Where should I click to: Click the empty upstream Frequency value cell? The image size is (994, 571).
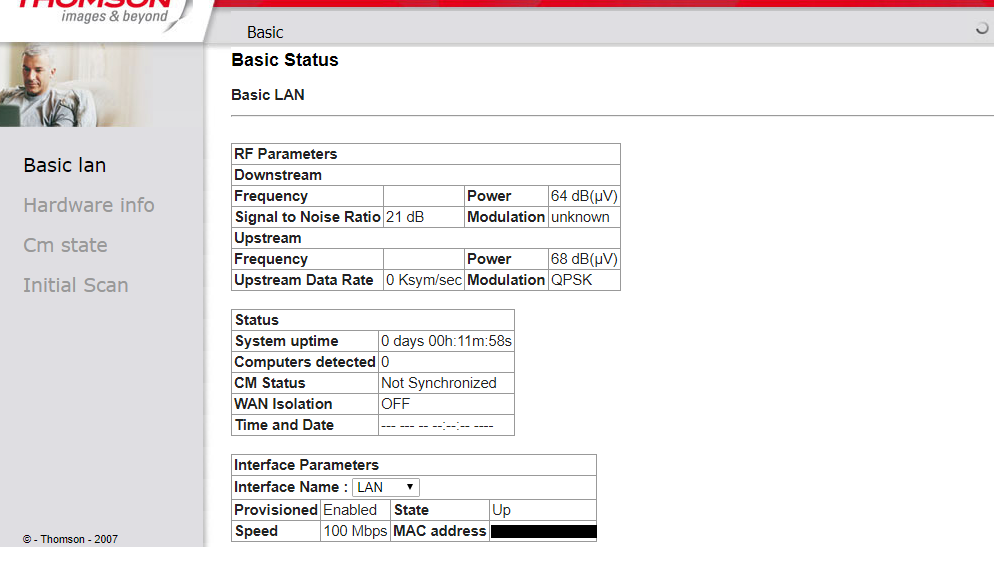[x=424, y=259]
